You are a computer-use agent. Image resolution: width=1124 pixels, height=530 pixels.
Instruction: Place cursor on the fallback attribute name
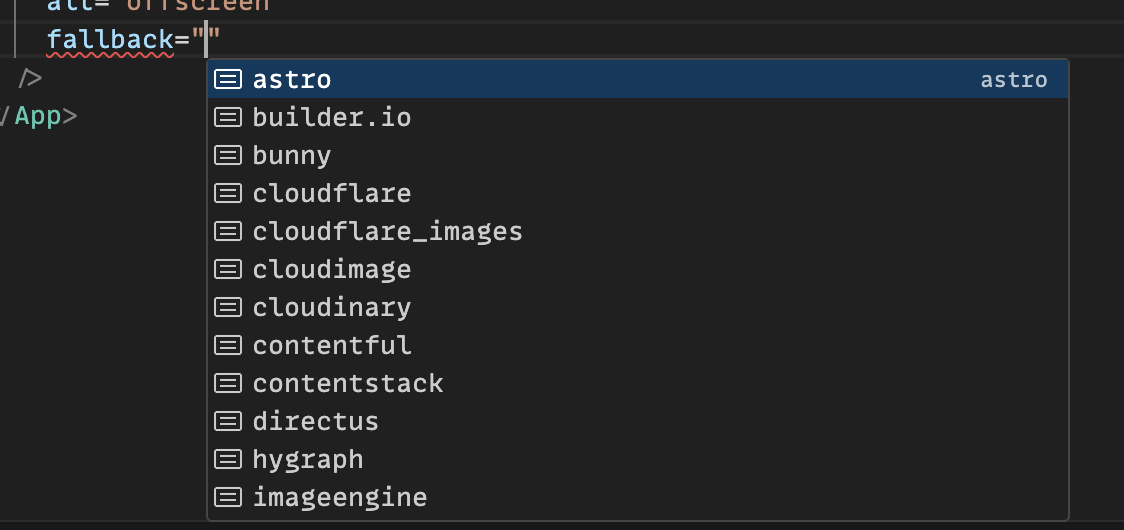[111, 41]
